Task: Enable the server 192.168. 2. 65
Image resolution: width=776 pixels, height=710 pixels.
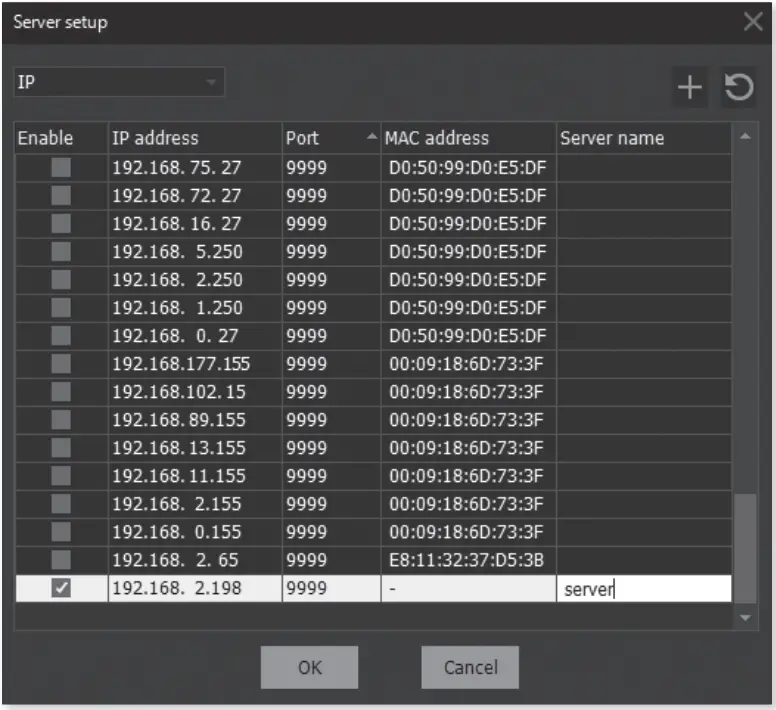Action: tap(61, 560)
